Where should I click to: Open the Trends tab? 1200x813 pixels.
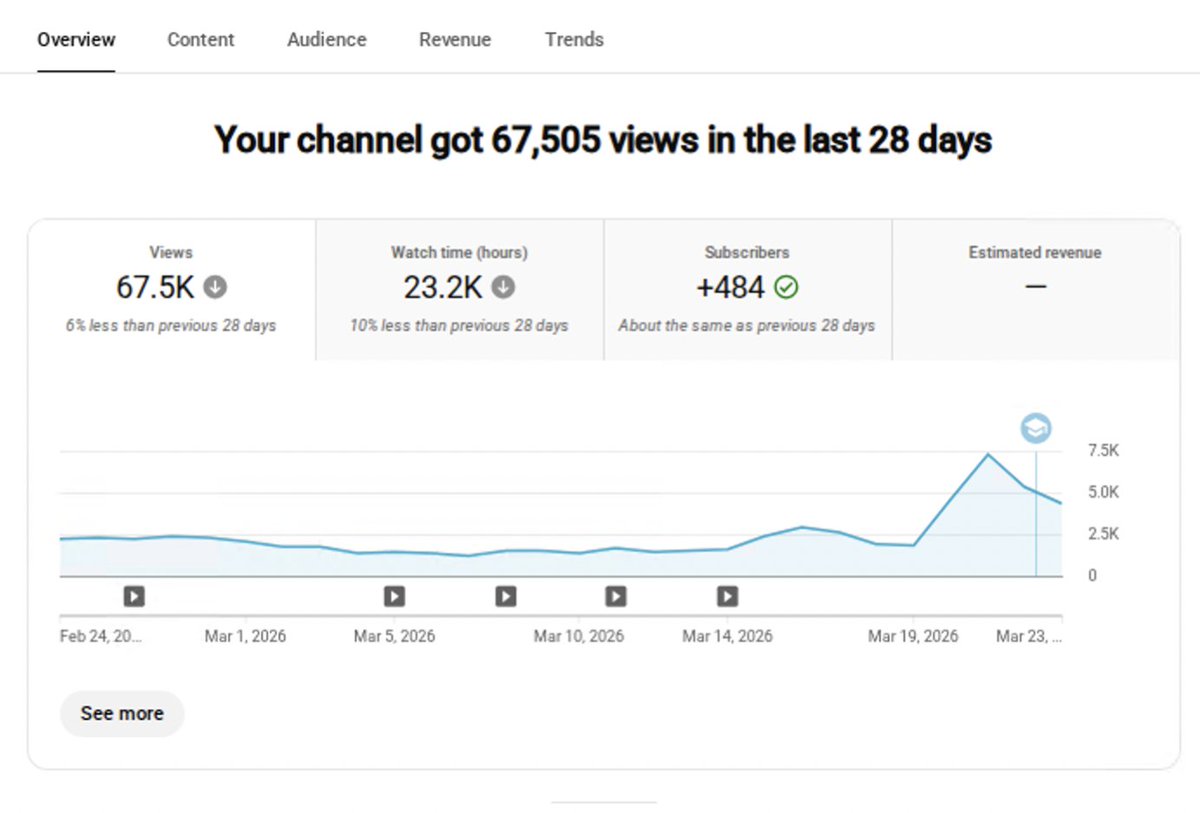574,40
